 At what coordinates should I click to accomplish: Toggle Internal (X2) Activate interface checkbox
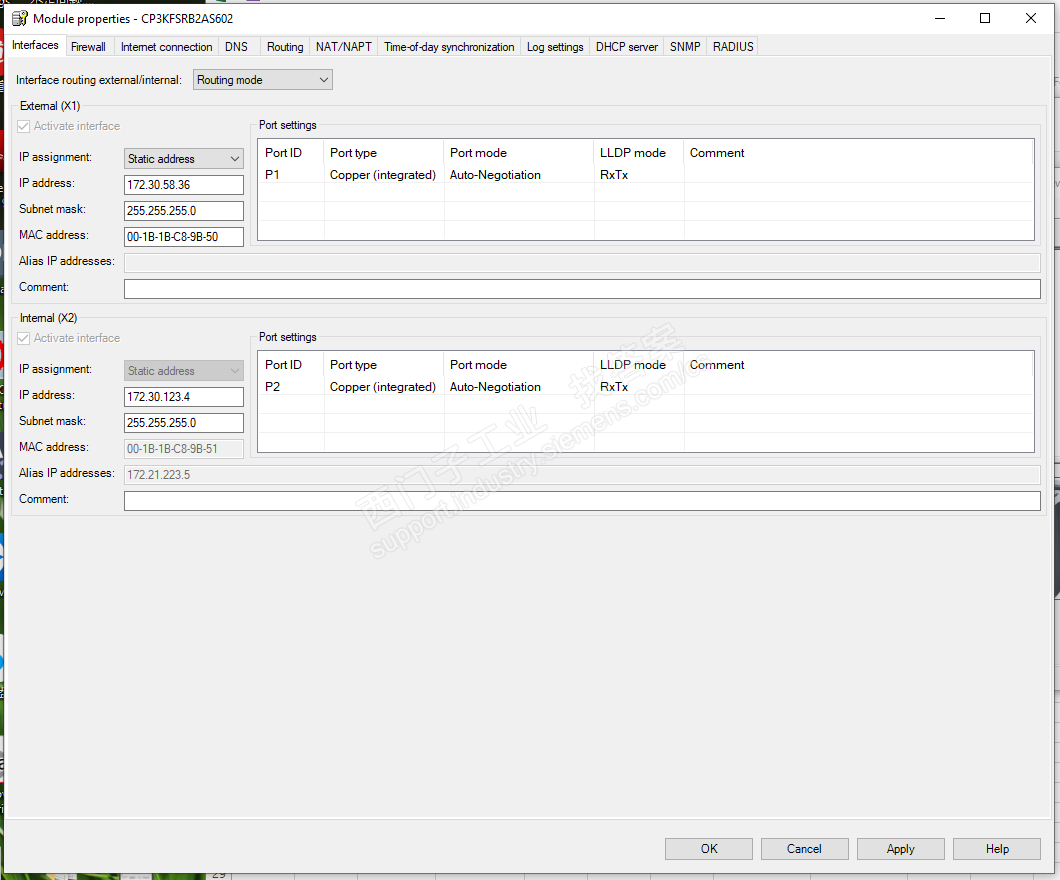click(x=24, y=339)
